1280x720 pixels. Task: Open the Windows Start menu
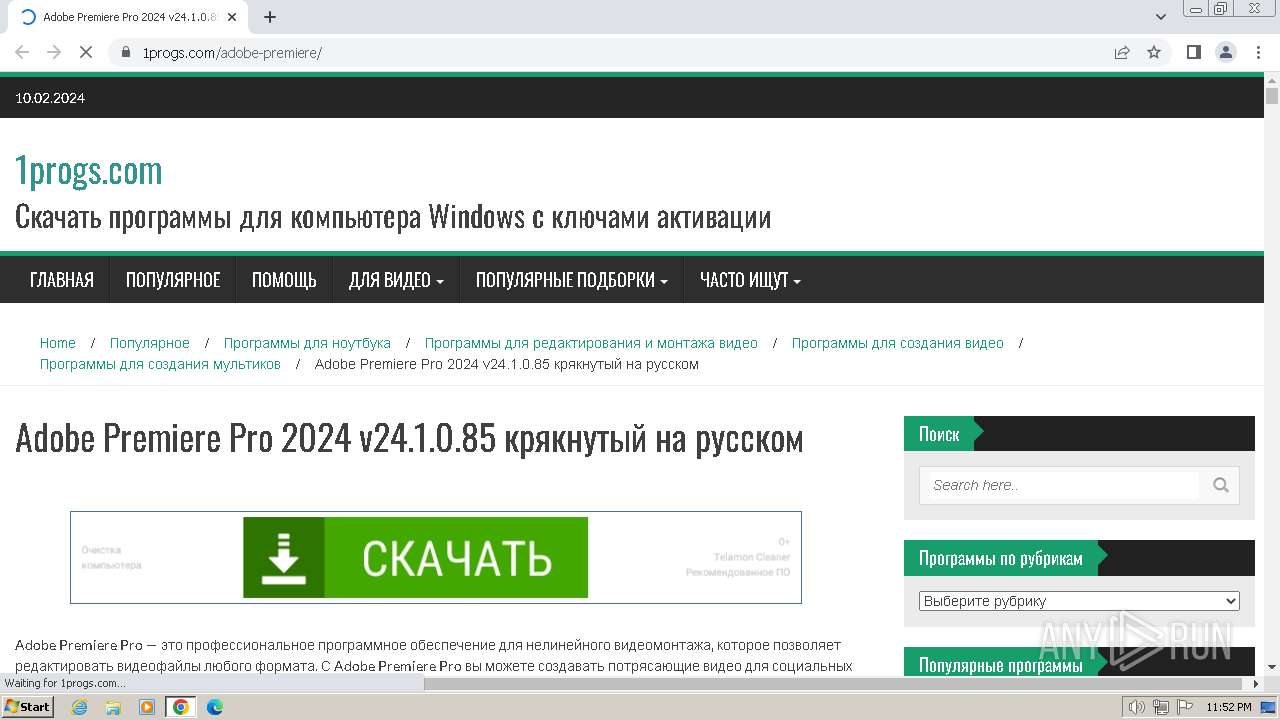pos(27,707)
